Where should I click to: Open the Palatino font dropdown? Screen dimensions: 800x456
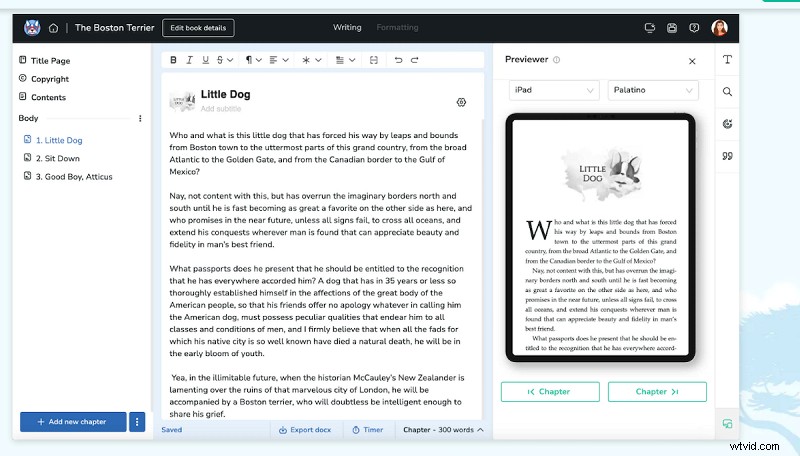pos(653,90)
